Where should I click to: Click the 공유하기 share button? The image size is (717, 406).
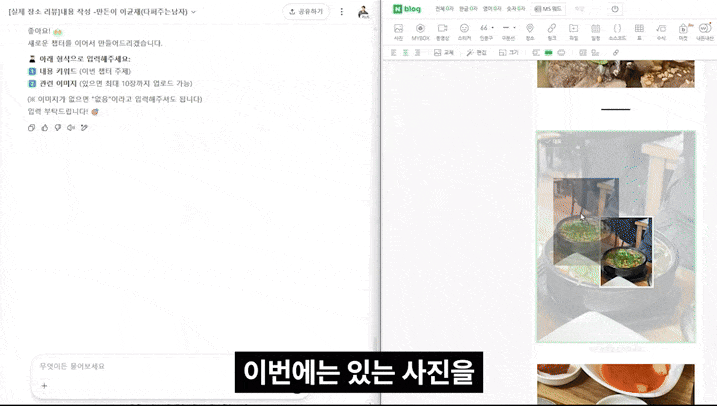(305, 12)
